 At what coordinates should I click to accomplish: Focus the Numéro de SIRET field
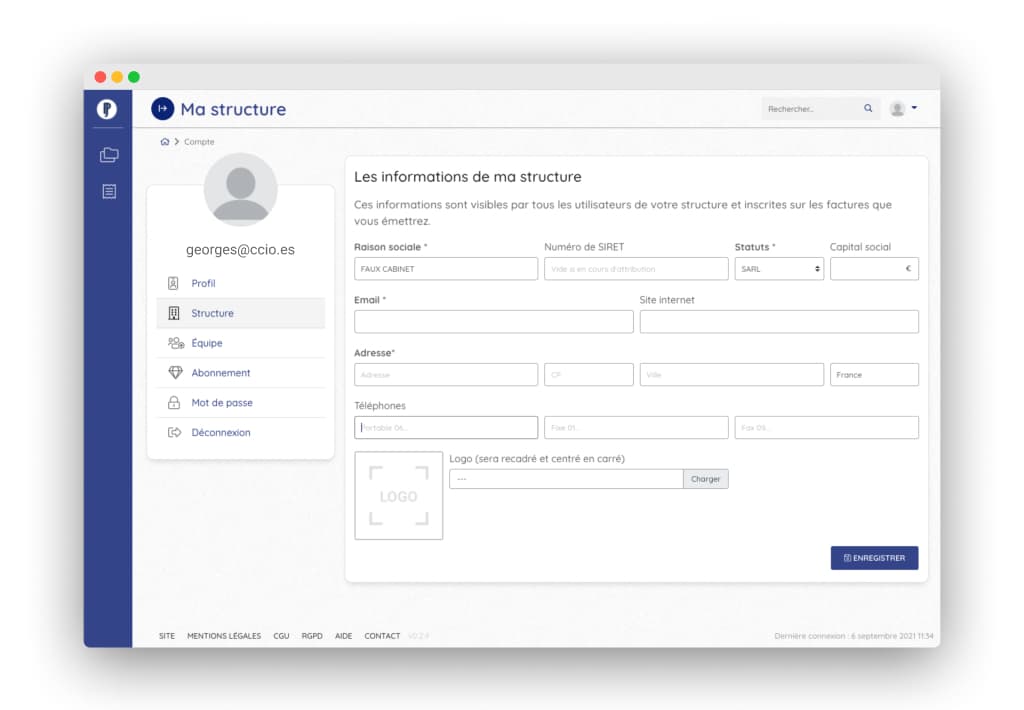coord(636,269)
